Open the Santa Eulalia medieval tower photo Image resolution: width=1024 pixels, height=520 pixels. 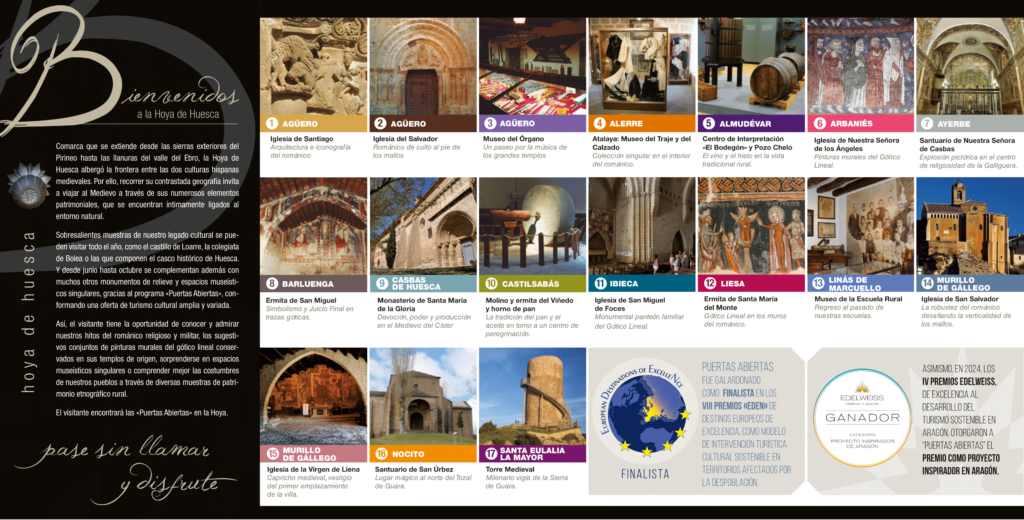click(532, 396)
